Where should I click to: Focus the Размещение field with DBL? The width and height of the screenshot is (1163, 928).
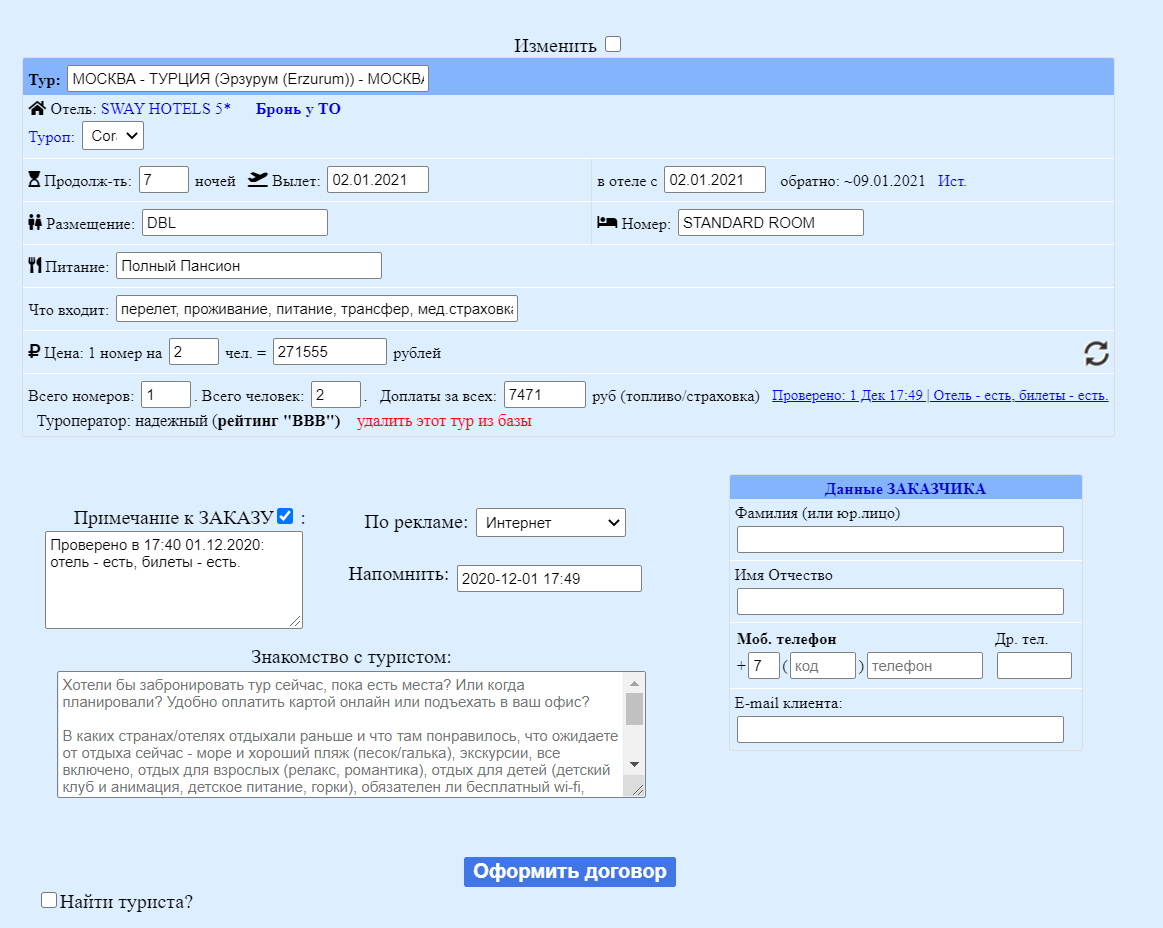tap(234, 223)
